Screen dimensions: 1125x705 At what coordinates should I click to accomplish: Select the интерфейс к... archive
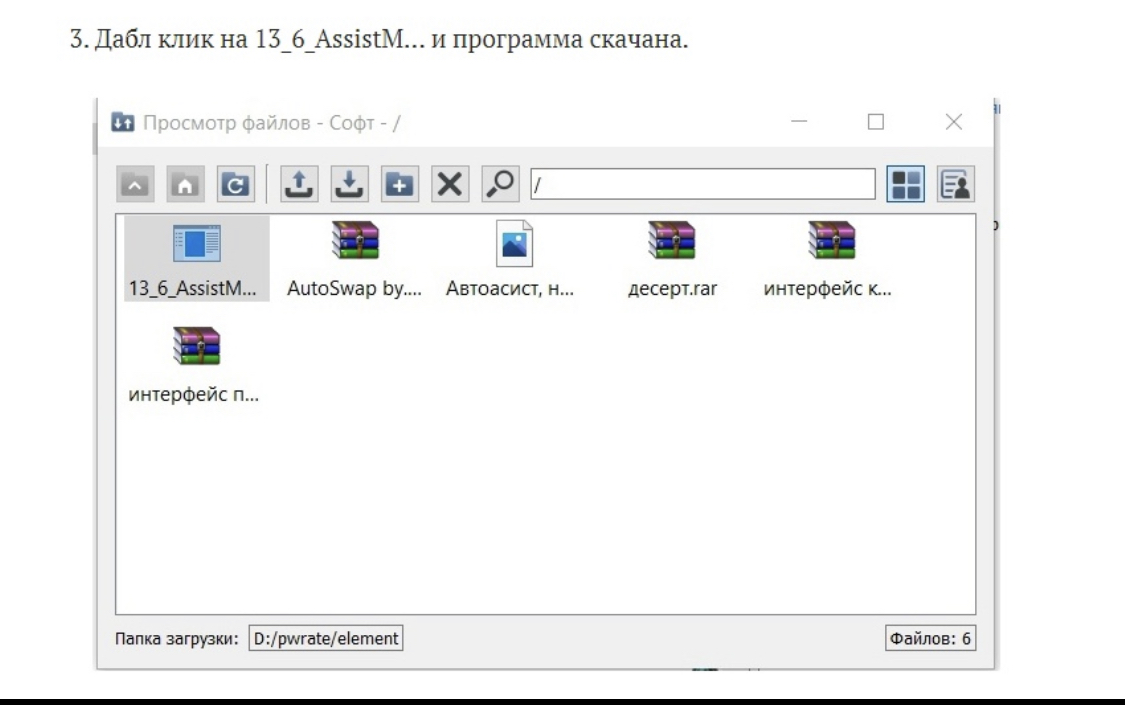(827, 259)
